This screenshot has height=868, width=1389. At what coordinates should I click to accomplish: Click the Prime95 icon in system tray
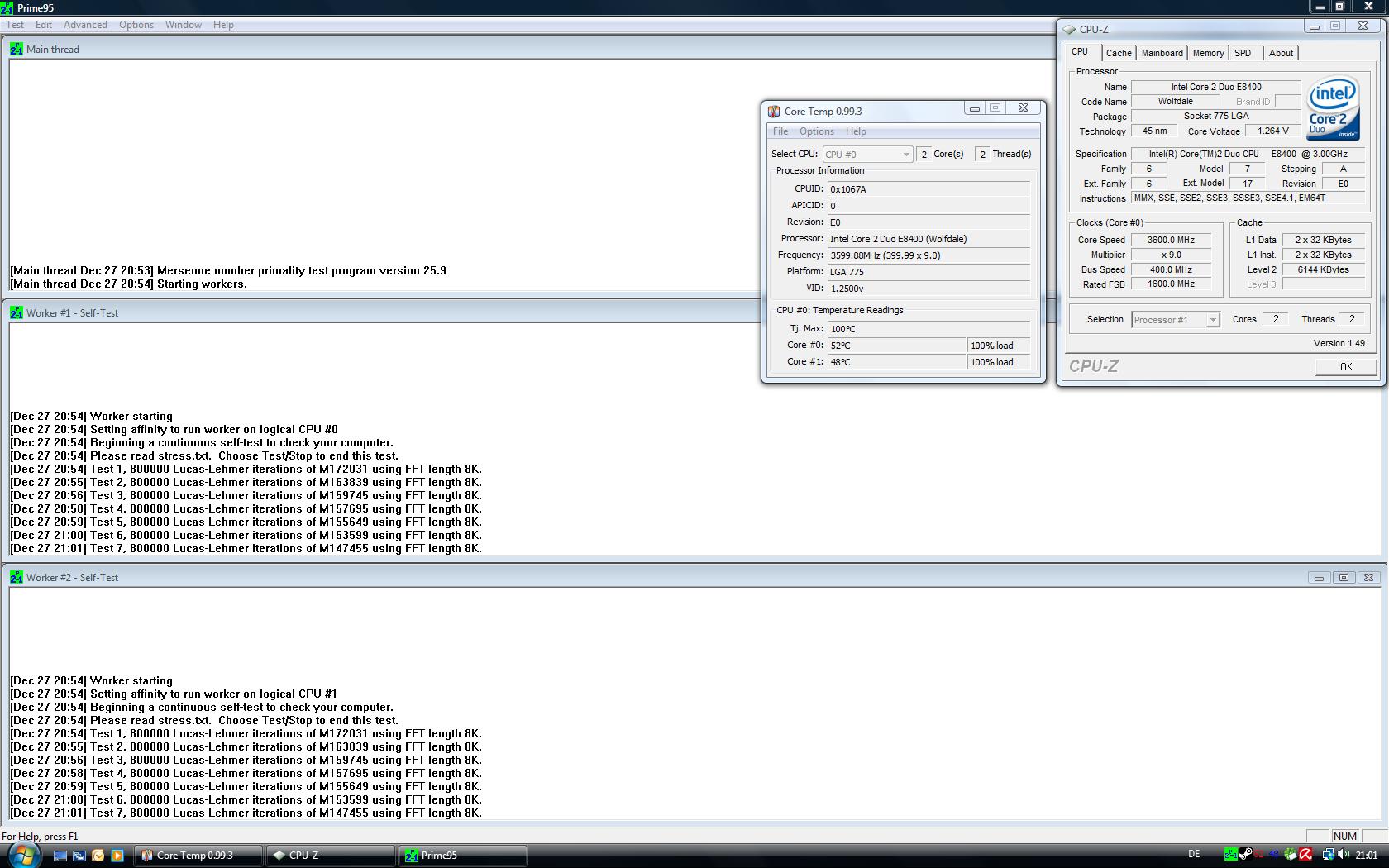pos(1231,854)
